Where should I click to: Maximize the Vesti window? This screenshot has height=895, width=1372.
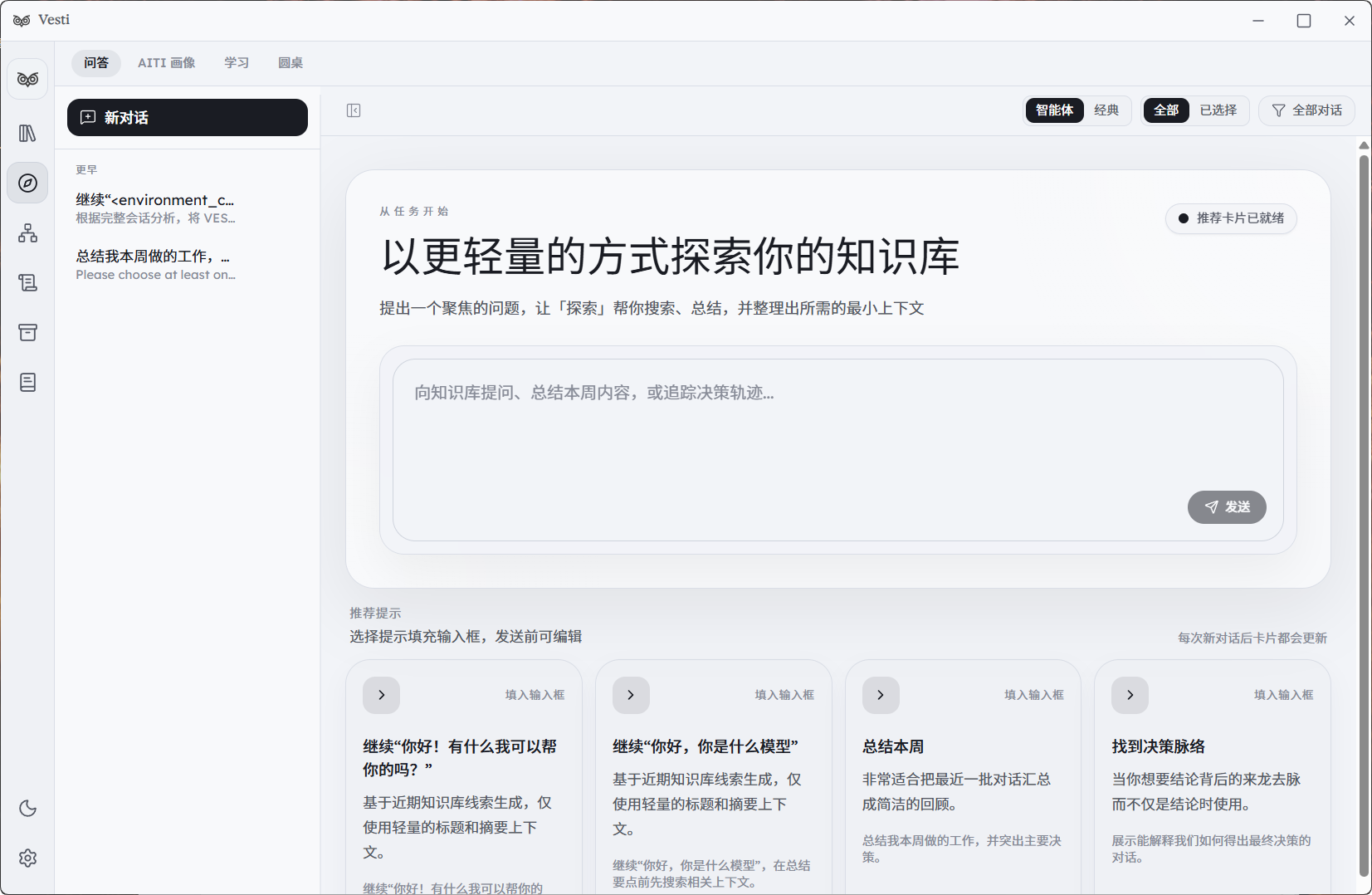[1304, 21]
